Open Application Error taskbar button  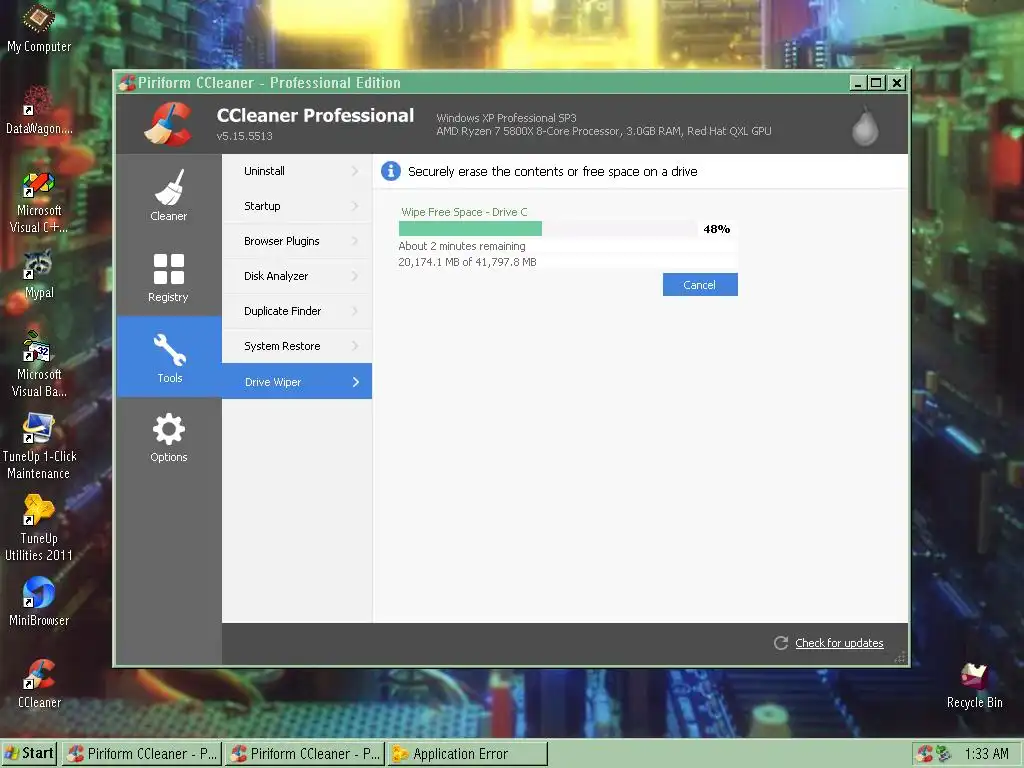[468, 754]
